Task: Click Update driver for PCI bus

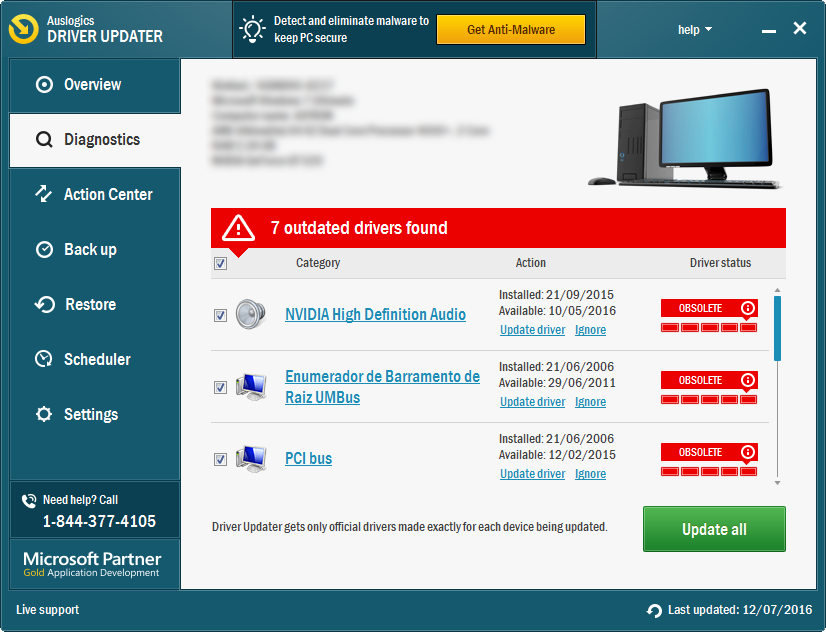Action: click(x=533, y=474)
